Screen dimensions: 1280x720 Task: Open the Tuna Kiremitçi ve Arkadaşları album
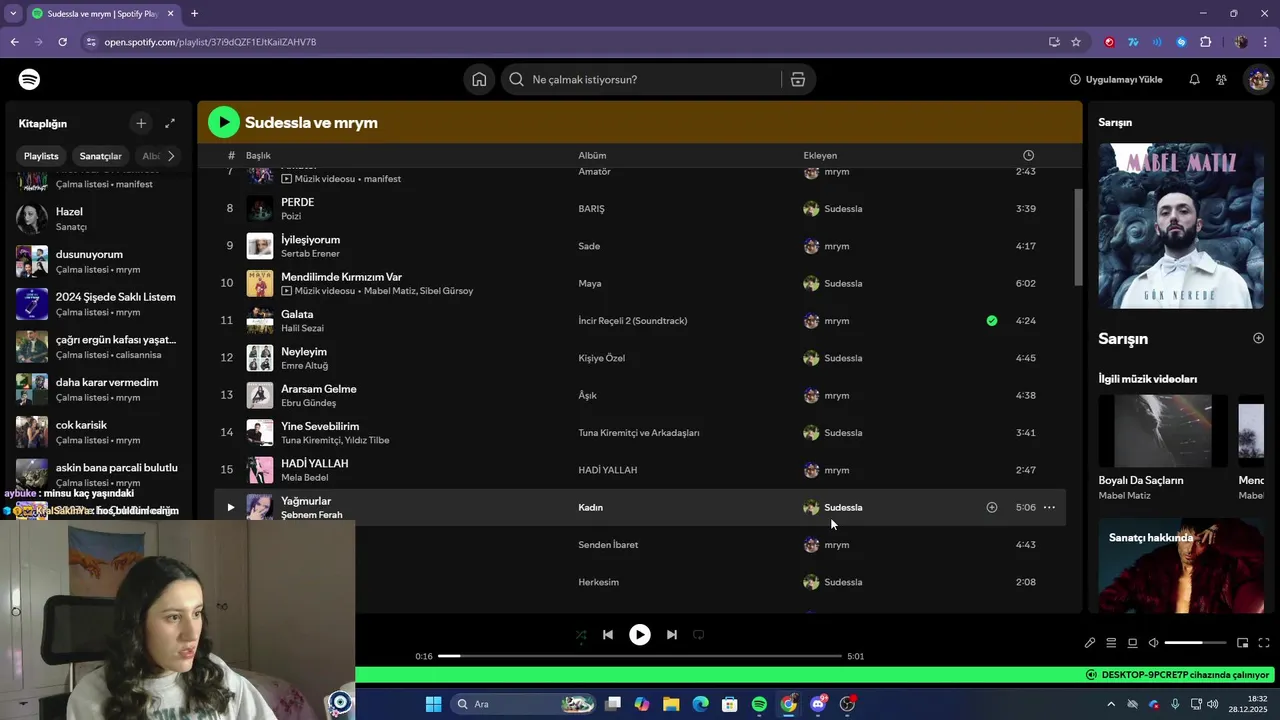[x=639, y=433]
